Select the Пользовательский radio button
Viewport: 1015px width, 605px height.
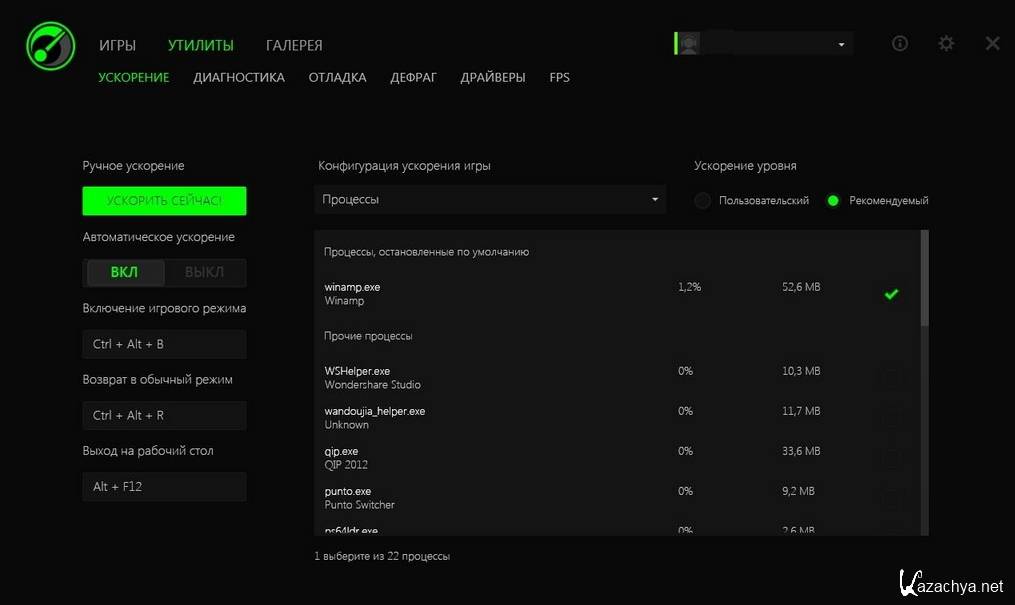click(x=703, y=201)
